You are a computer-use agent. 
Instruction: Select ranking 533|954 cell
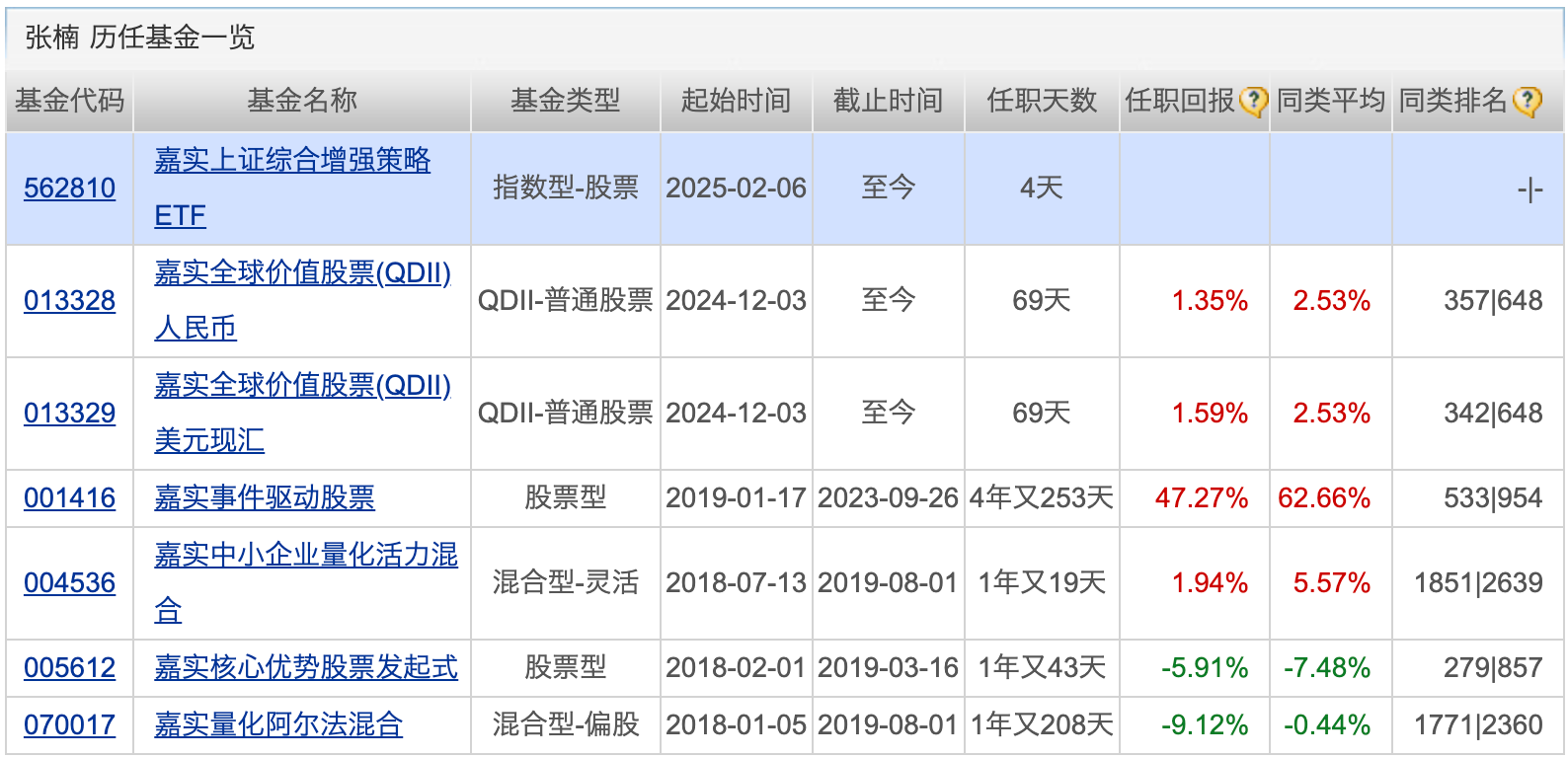tap(1479, 497)
